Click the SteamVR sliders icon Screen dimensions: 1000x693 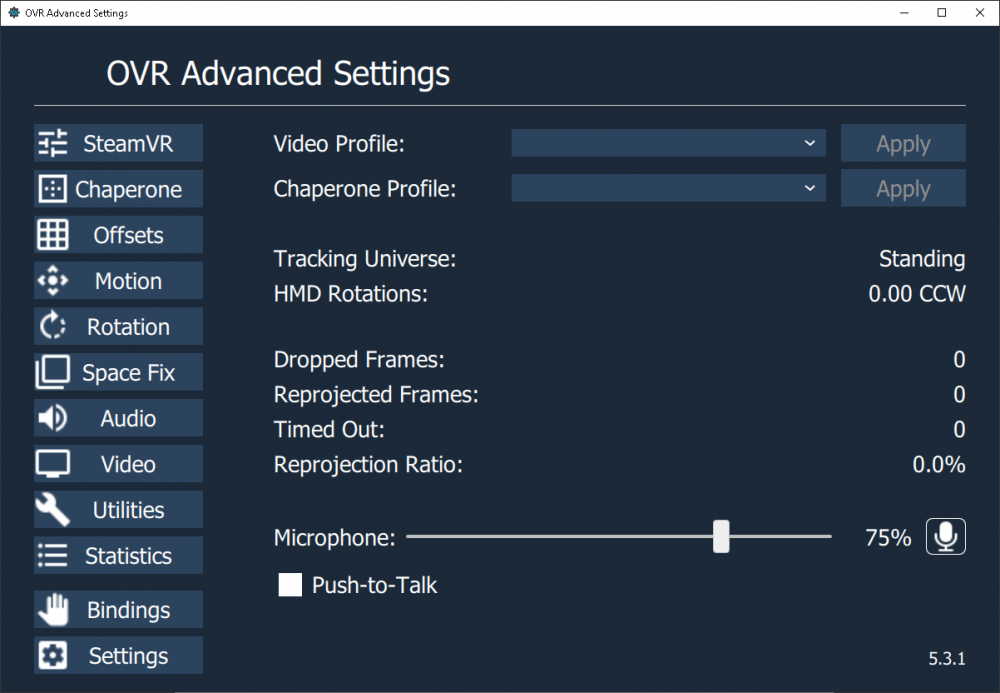53,143
